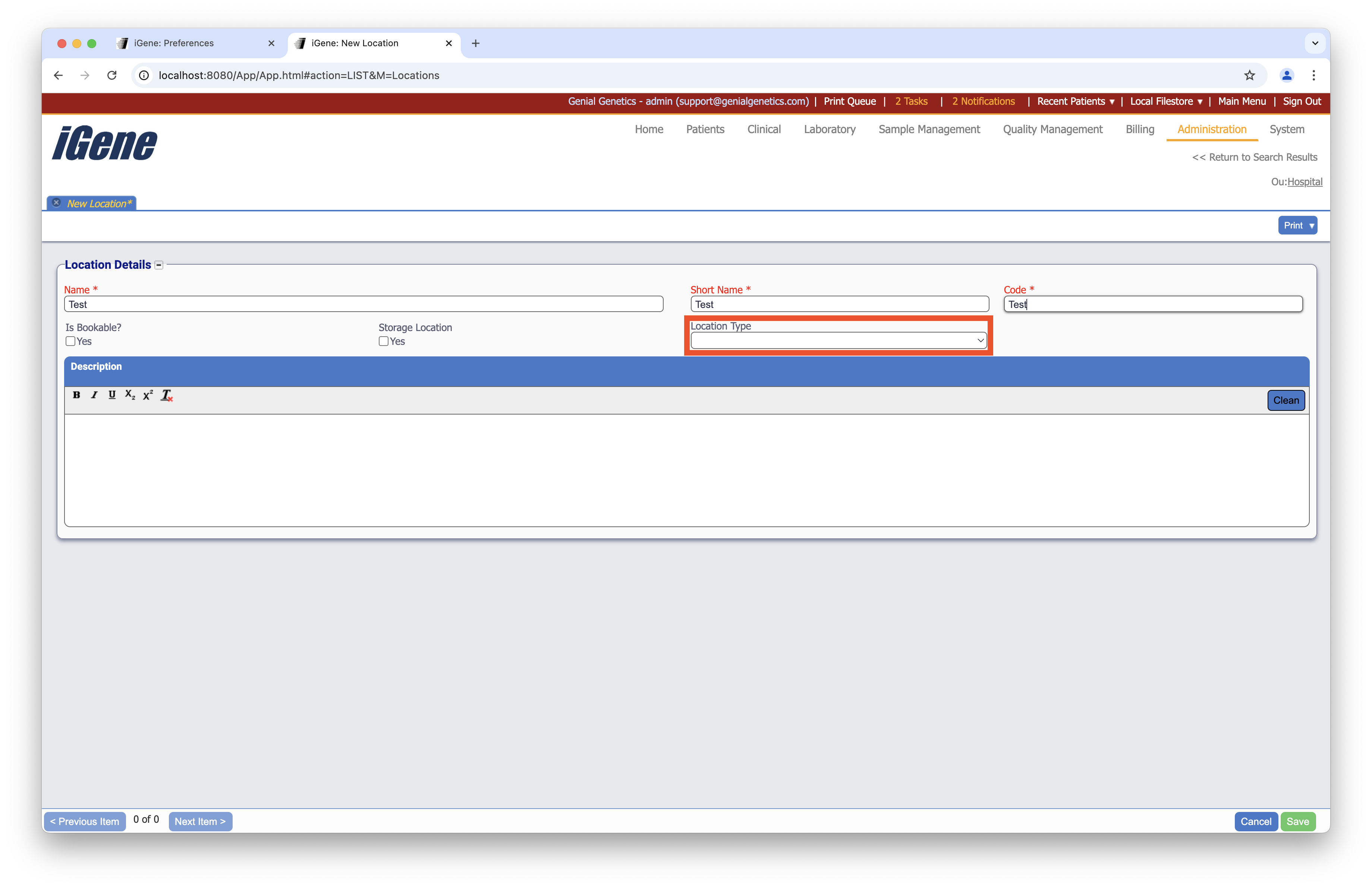Apply superscript formatting icon
The width and height of the screenshot is (1372, 888).
coord(148,395)
